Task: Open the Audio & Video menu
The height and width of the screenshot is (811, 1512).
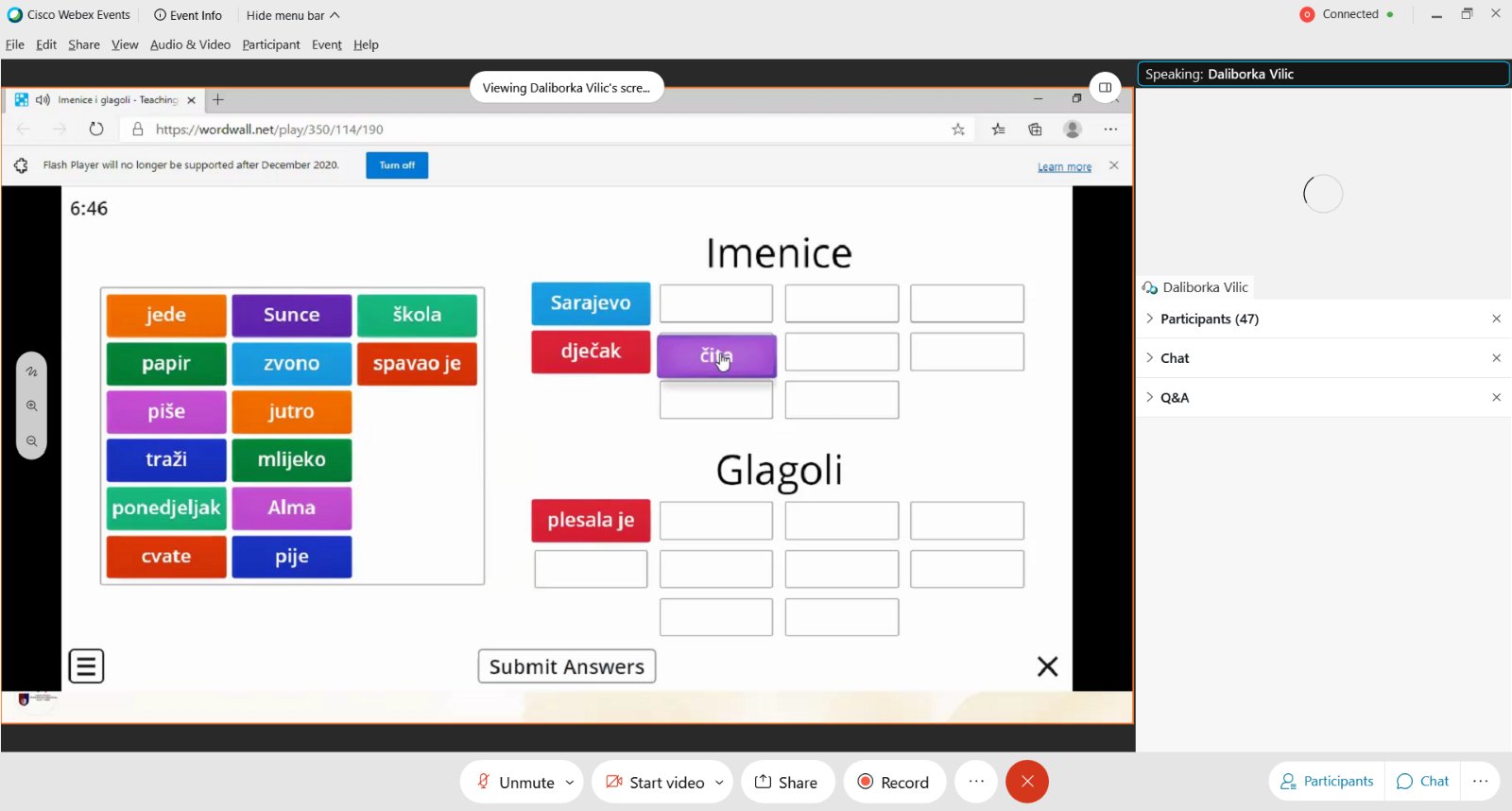Action: [190, 44]
